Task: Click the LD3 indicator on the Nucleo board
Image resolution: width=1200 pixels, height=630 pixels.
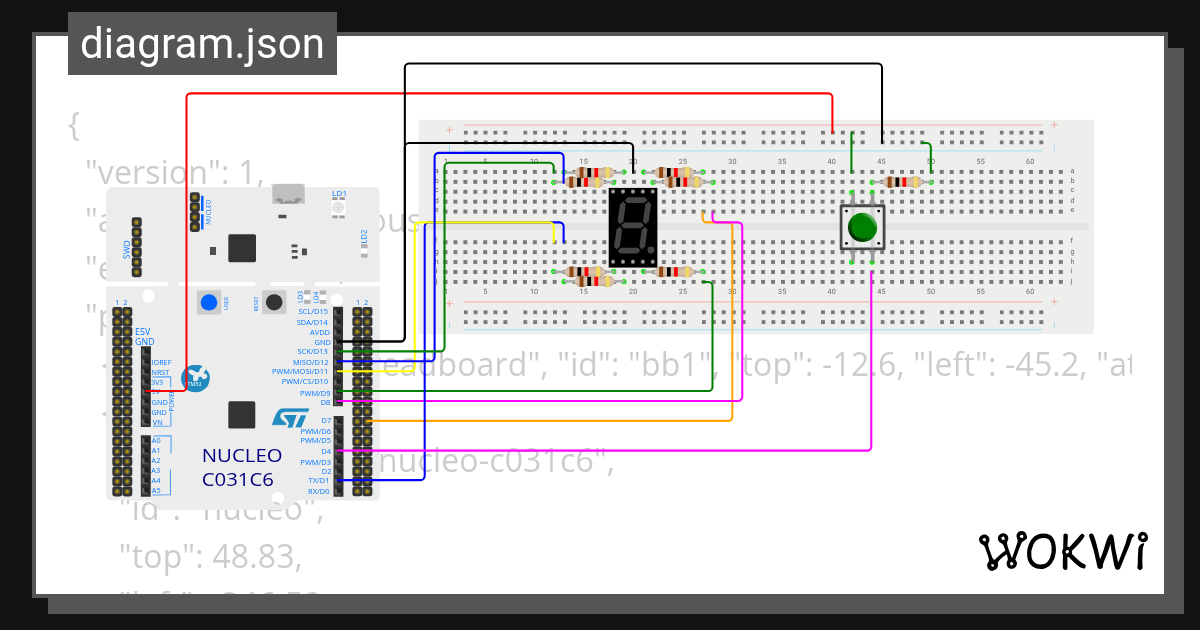Action: pos(305,296)
